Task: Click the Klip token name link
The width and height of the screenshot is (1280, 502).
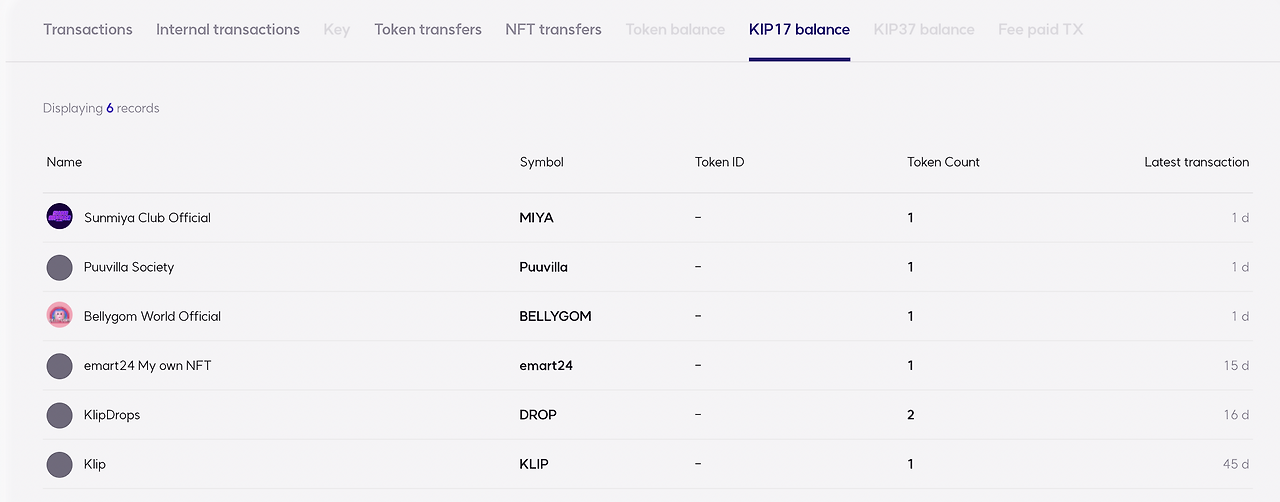Action: coord(95,464)
